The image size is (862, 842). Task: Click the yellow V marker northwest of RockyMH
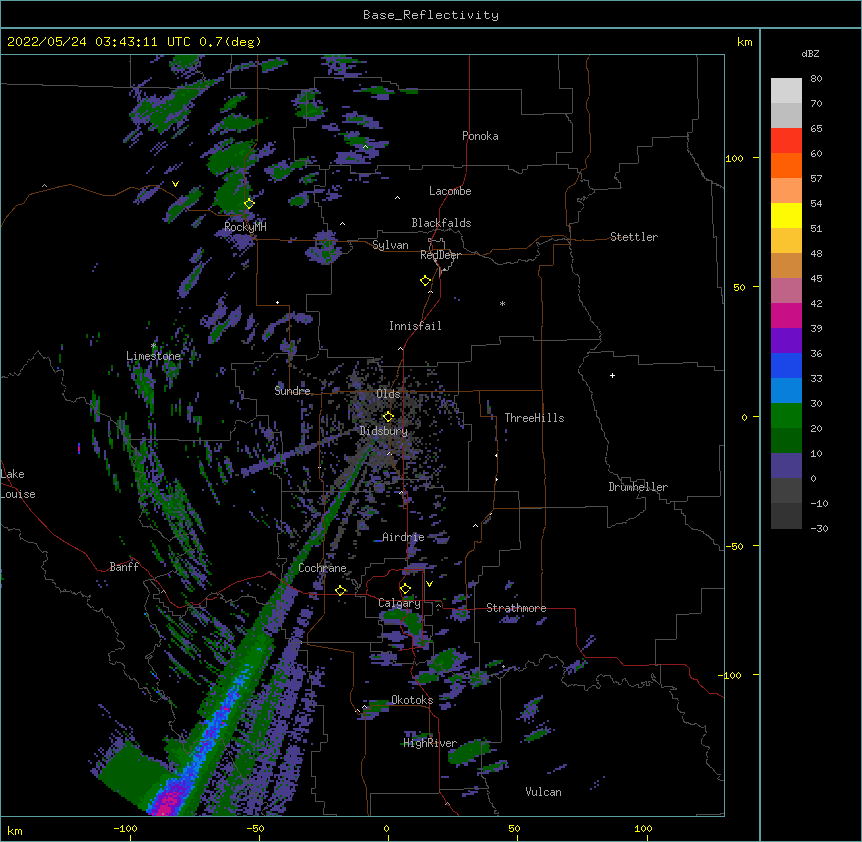175,184
